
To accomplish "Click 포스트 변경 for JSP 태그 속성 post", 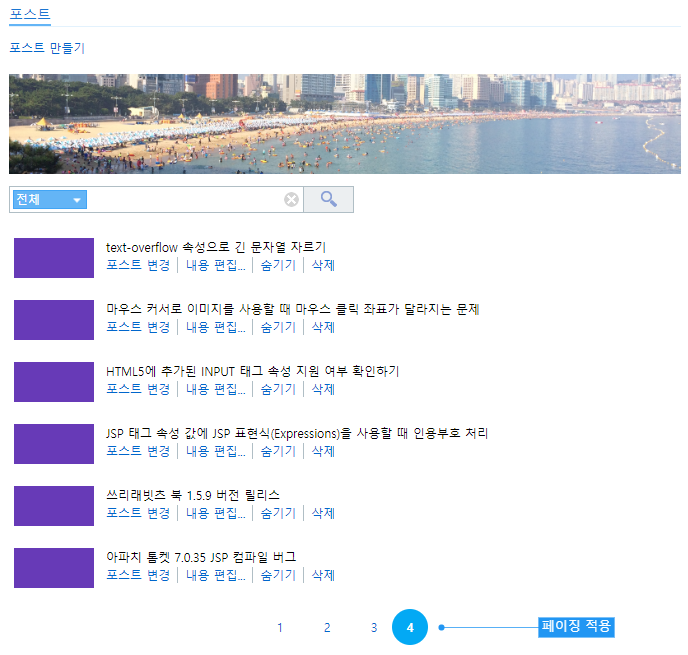I will point(138,451).
